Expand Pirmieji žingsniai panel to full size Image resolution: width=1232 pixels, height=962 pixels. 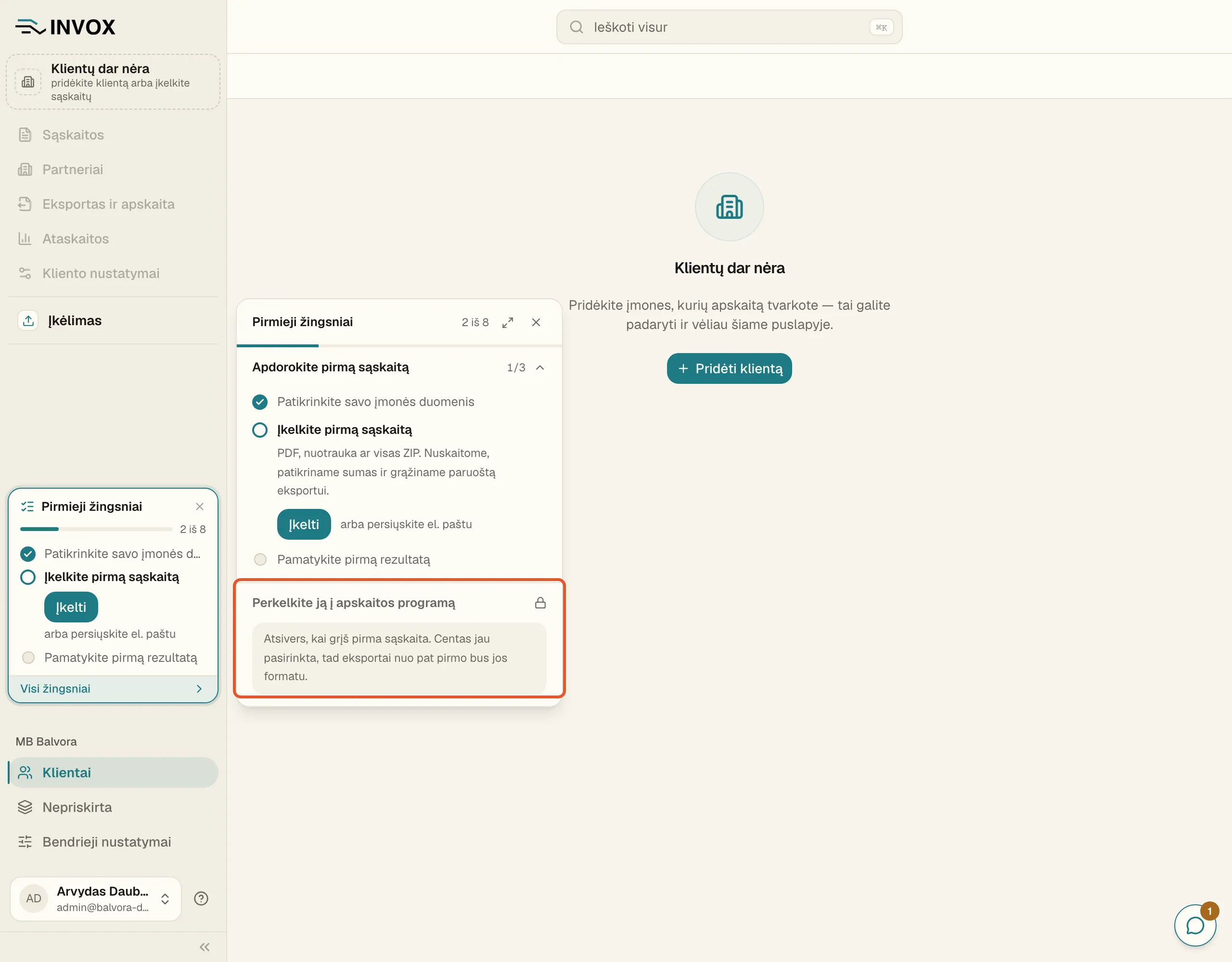(508, 323)
